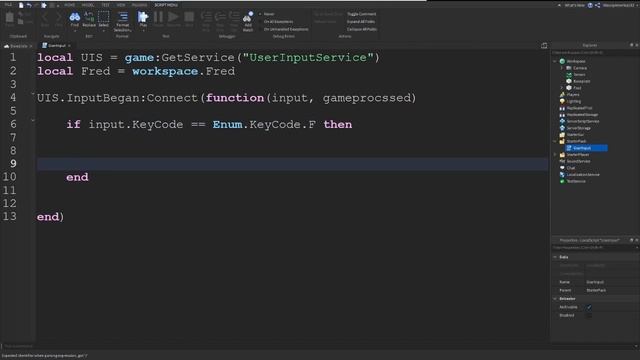Click the Workspace globe icon in Explorer

pyautogui.click(x=562, y=61)
